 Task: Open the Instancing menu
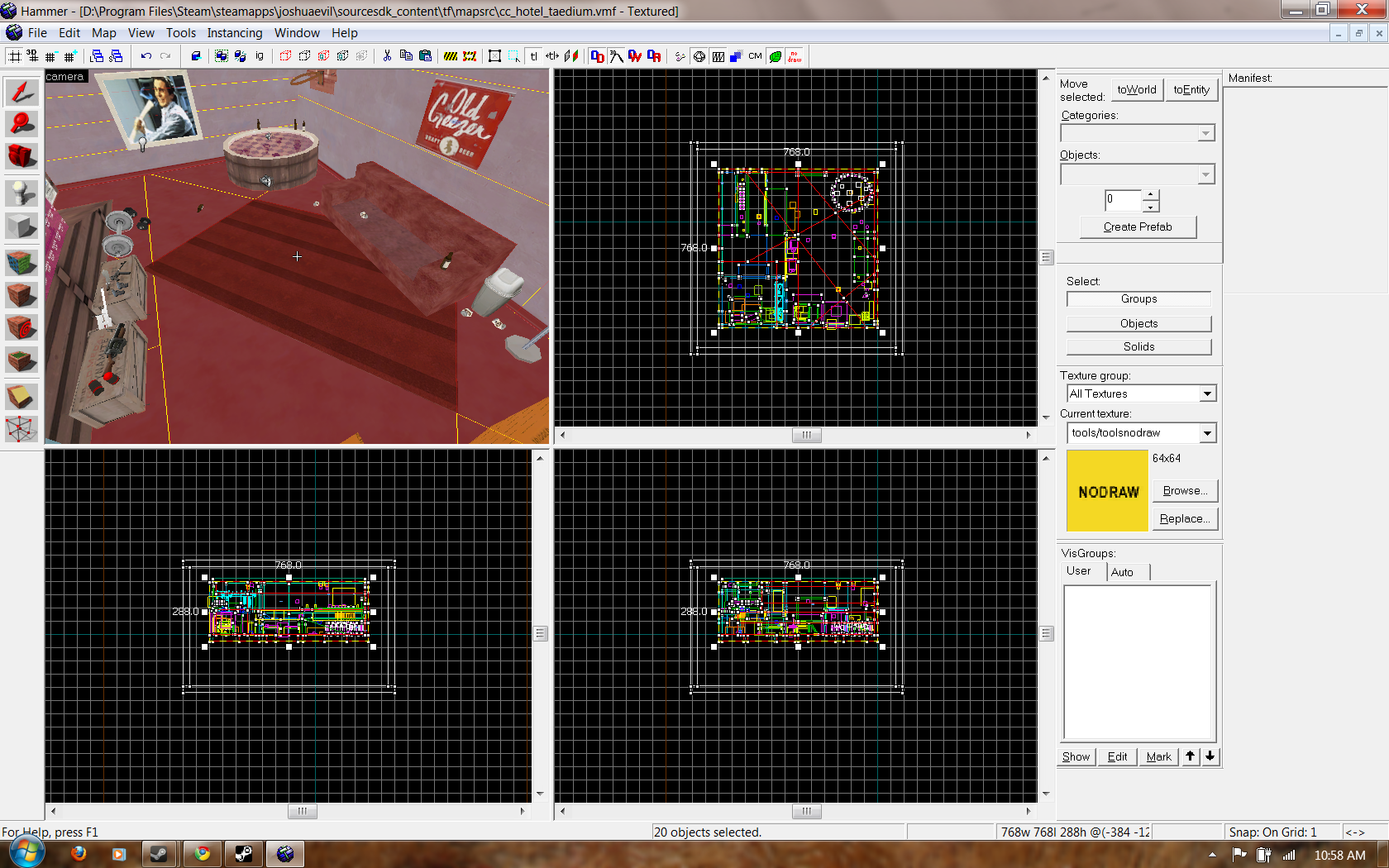pos(234,33)
